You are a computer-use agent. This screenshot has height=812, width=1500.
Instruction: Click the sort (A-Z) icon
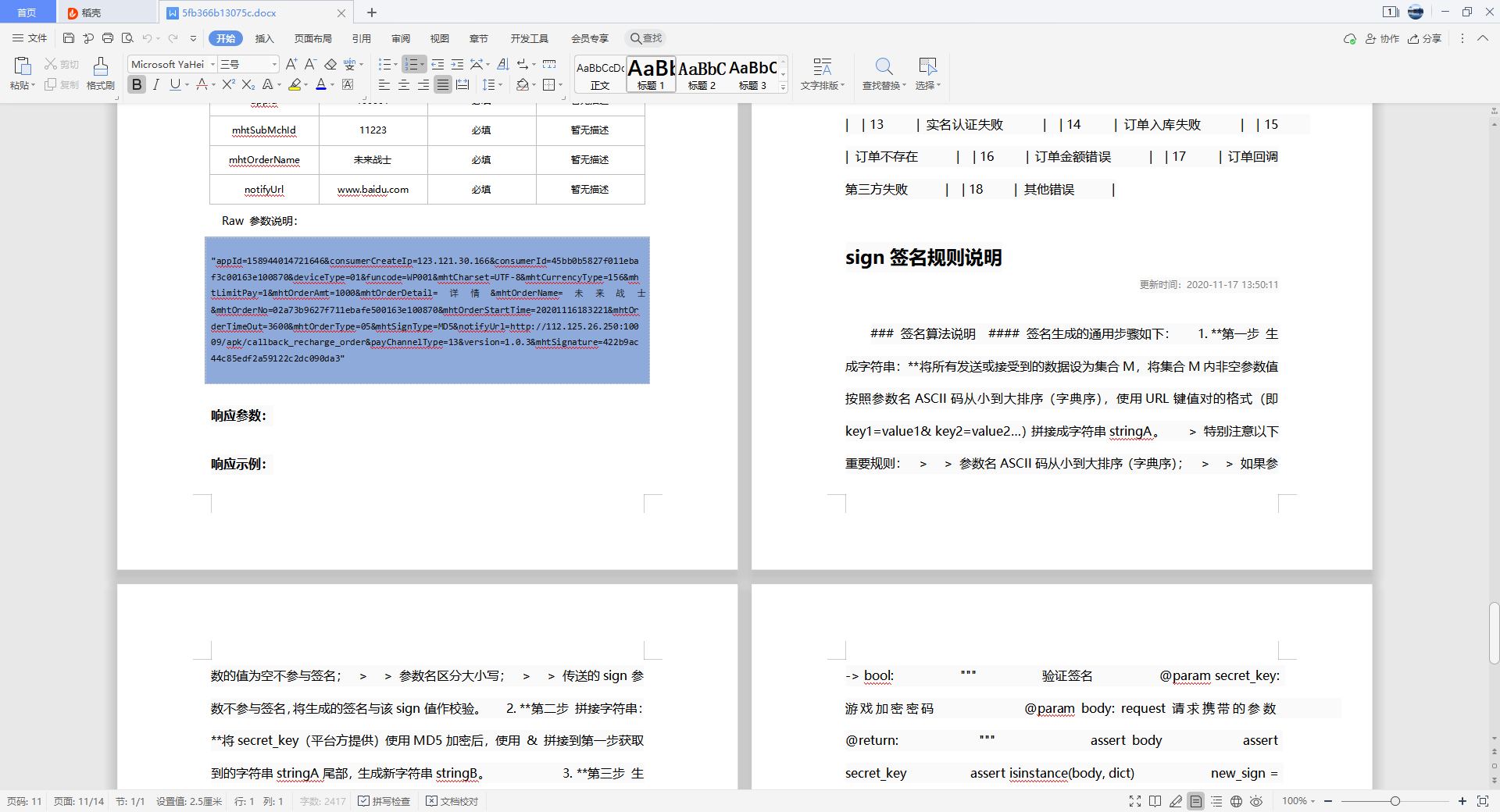pos(502,64)
